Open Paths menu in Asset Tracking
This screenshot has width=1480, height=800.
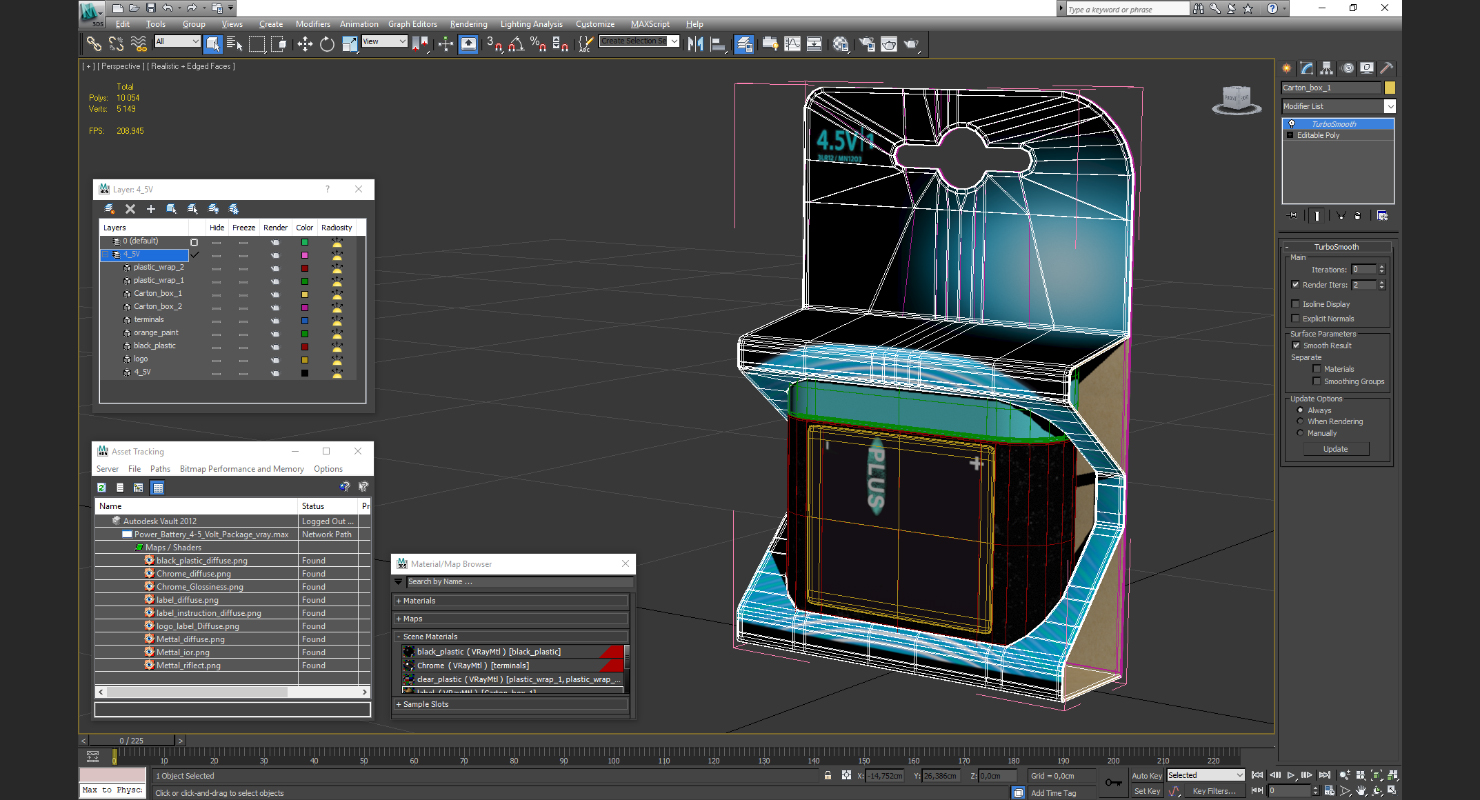(x=160, y=469)
